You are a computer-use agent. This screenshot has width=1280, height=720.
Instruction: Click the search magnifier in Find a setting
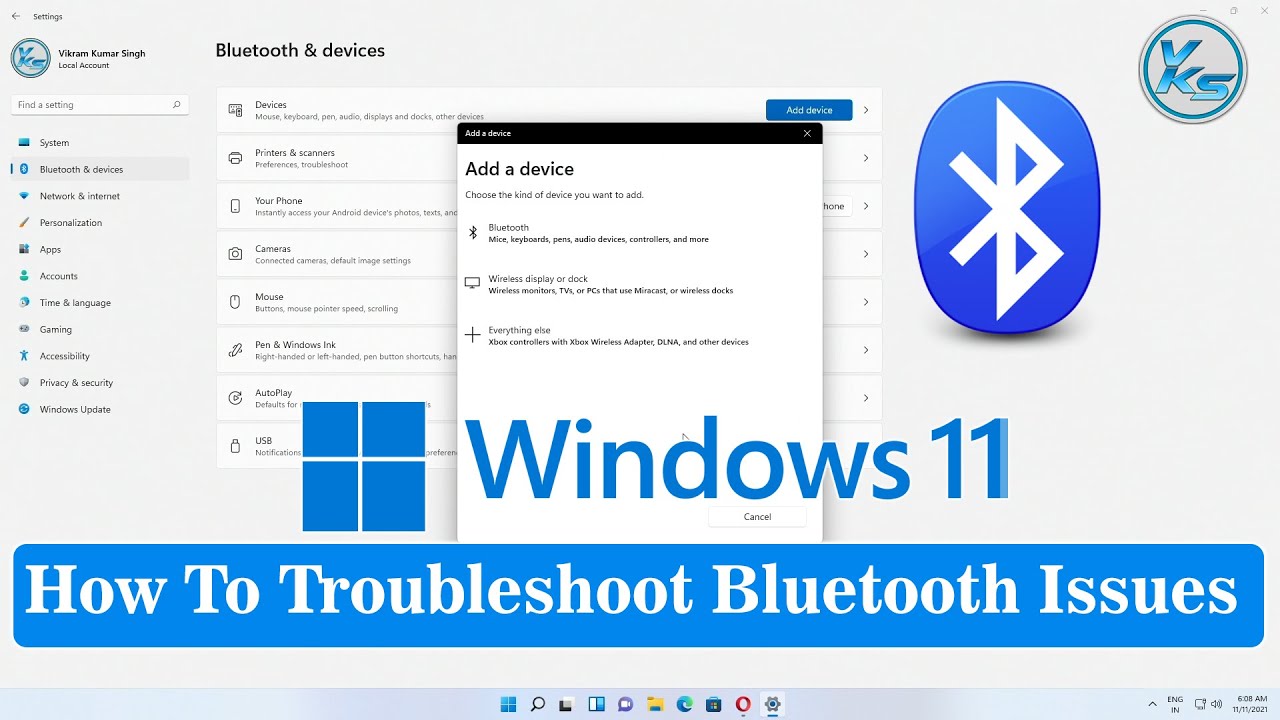[176, 105]
